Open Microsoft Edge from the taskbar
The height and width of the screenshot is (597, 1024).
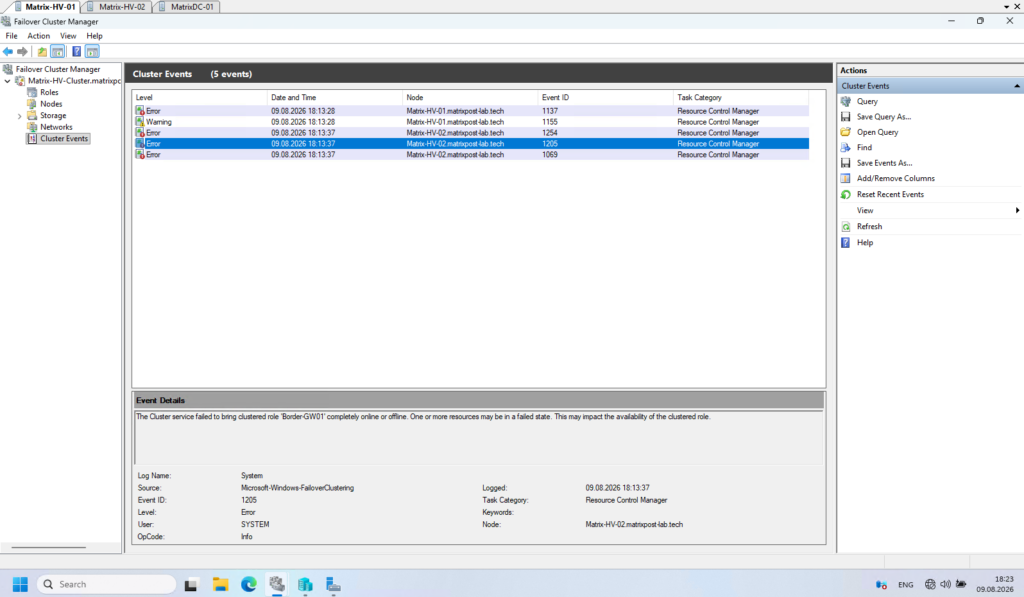click(x=249, y=585)
